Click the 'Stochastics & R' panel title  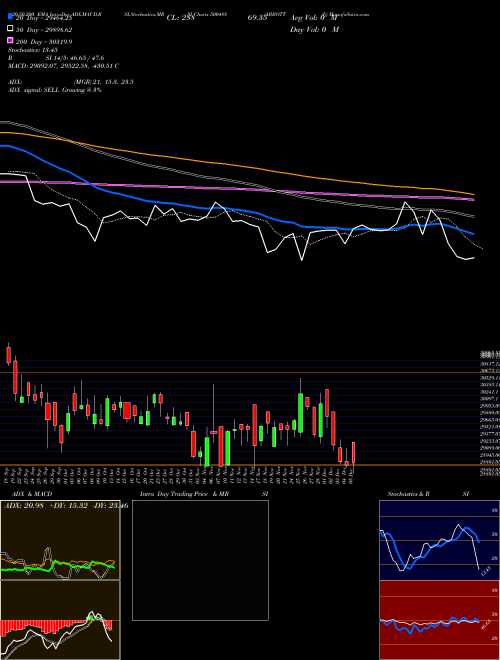point(408,494)
